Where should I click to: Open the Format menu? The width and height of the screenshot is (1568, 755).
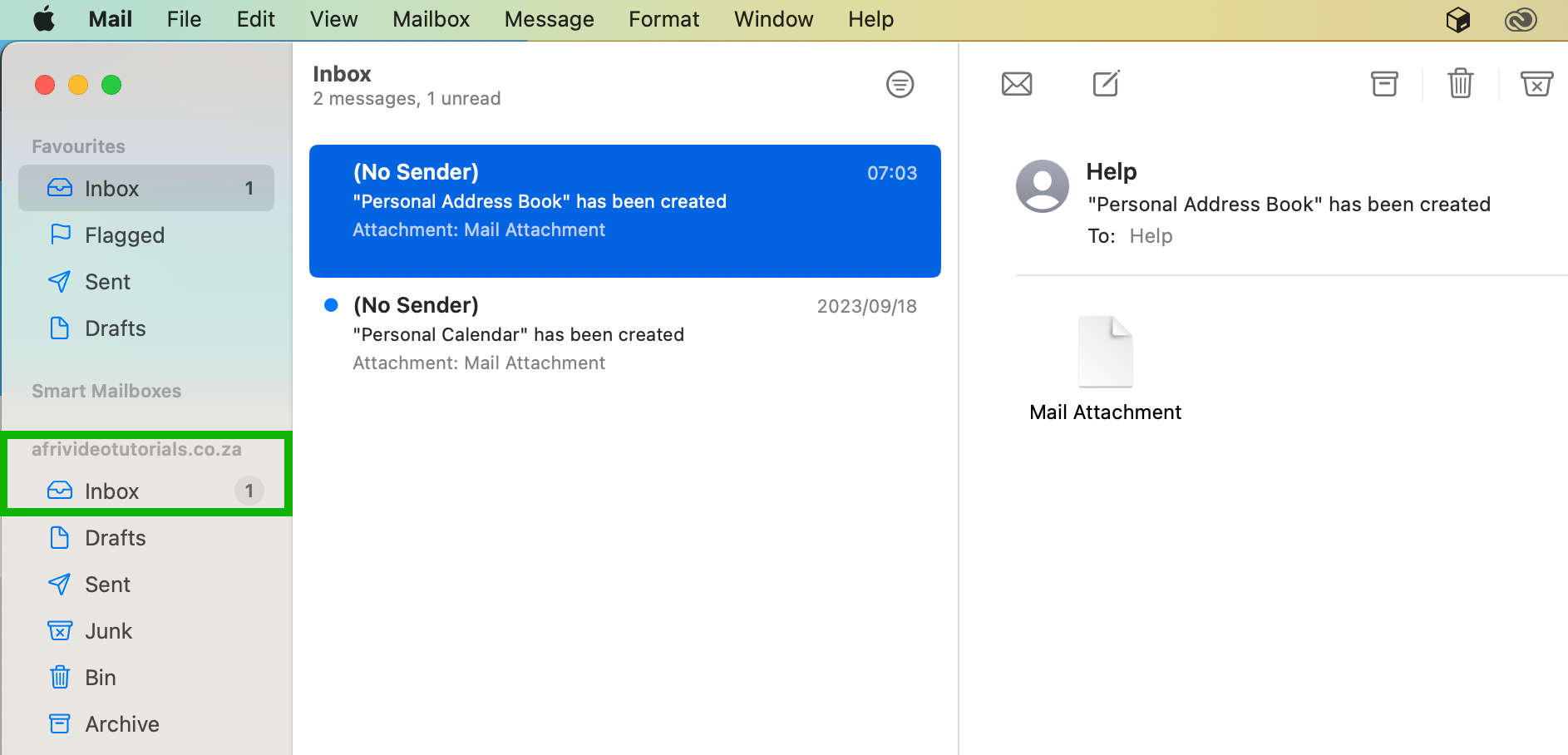[663, 19]
